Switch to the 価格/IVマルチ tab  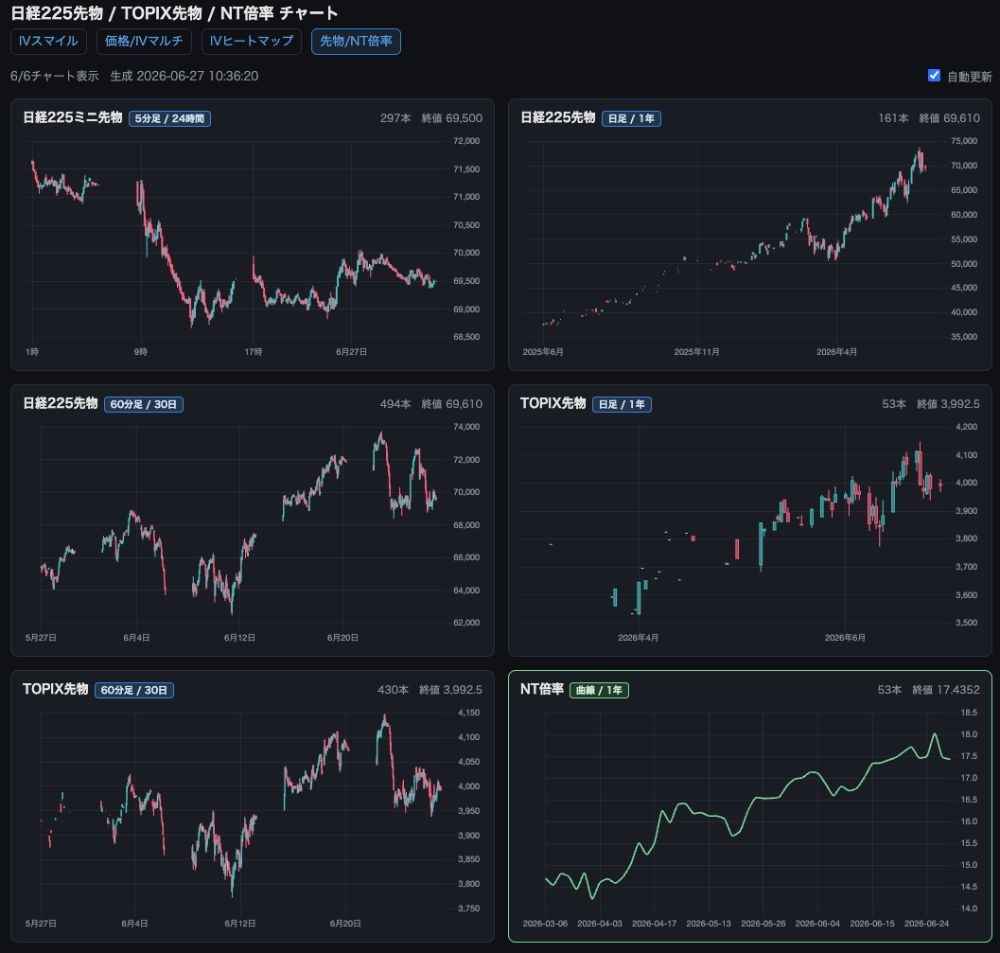pos(144,41)
